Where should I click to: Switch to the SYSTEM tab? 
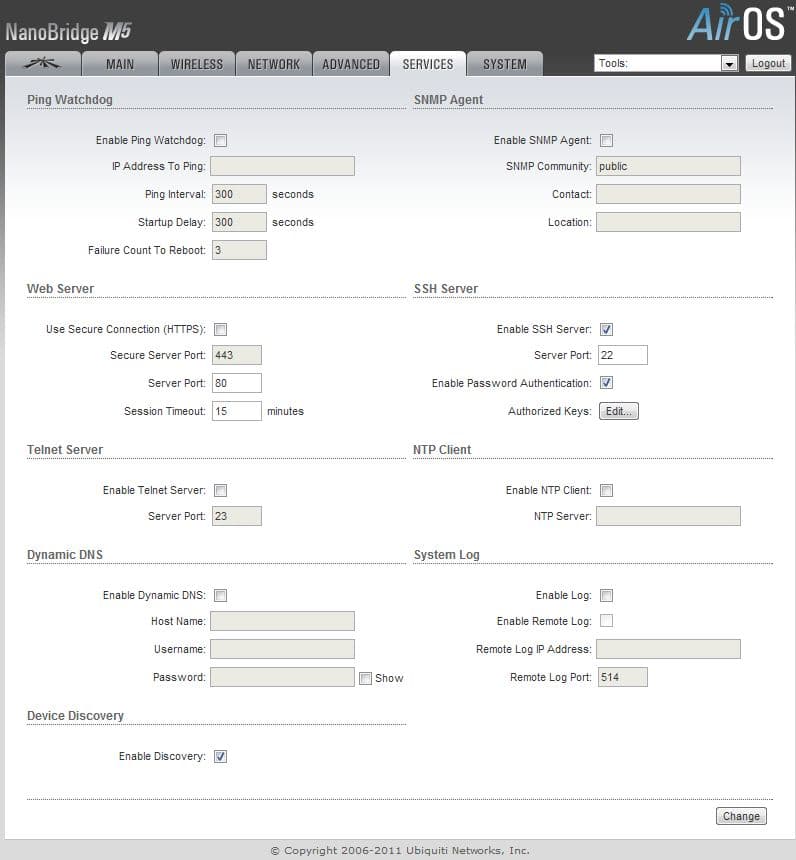(x=505, y=64)
